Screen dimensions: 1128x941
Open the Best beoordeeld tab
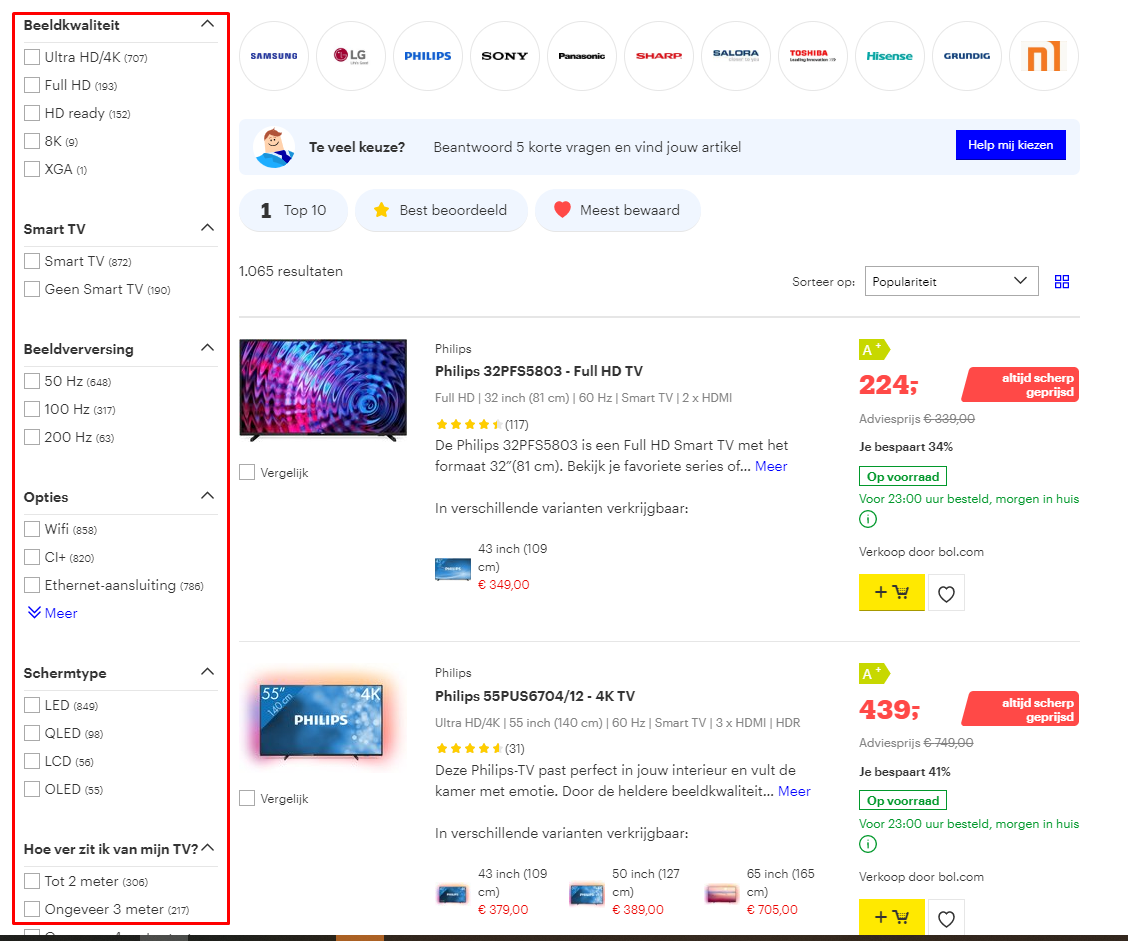click(x=440, y=211)
